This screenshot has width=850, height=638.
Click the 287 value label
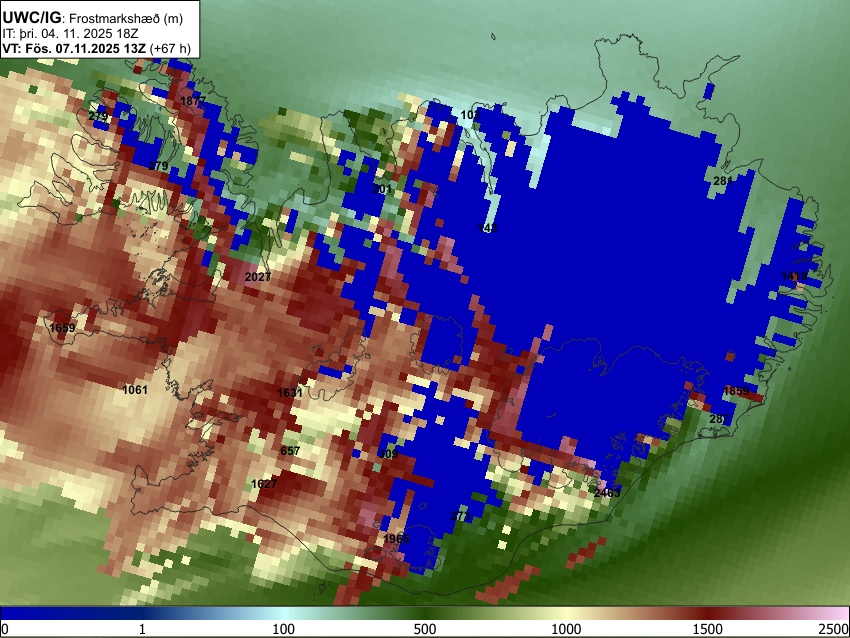coord(719,419)
